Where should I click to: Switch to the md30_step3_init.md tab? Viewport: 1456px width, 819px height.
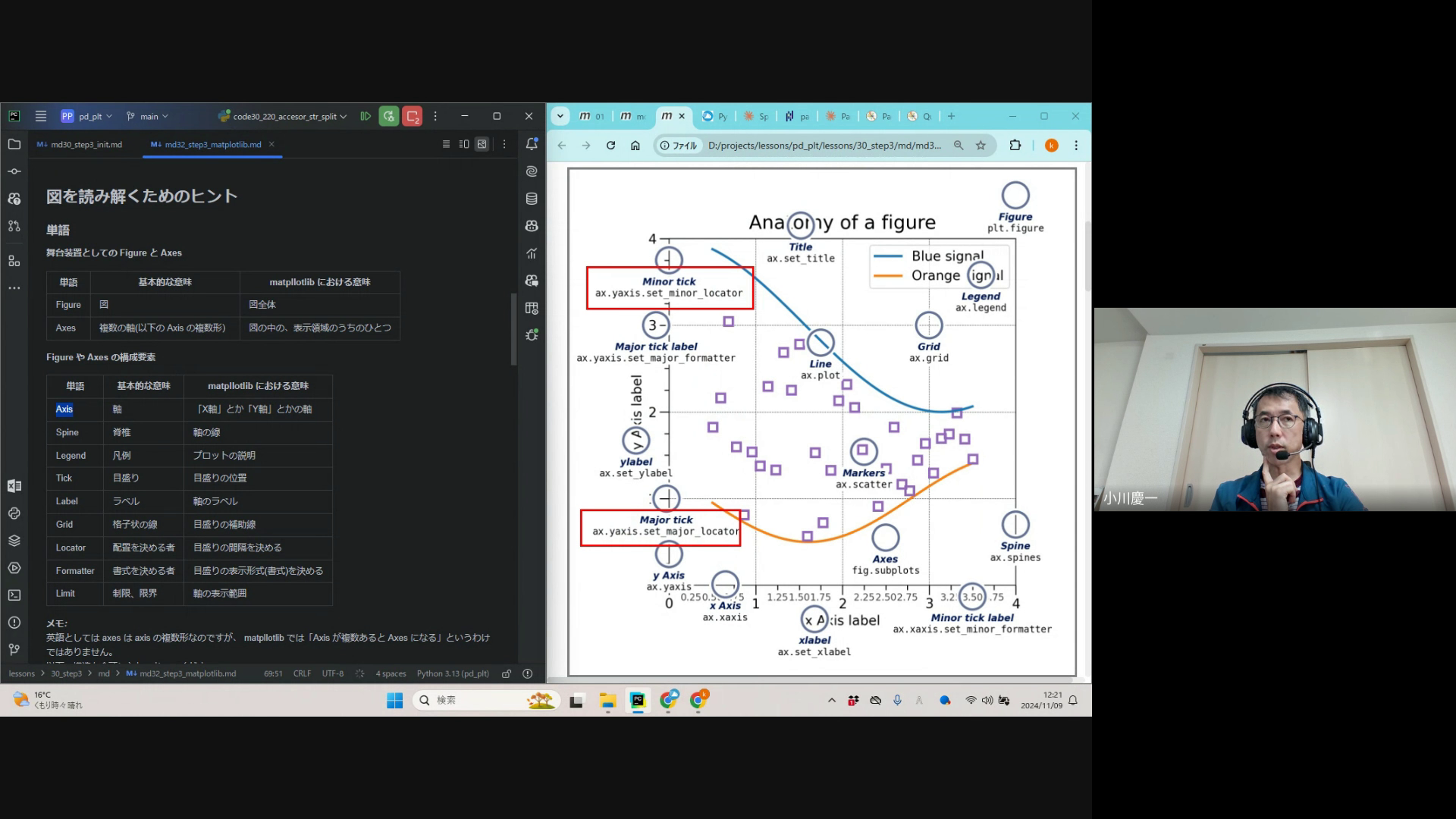pyautogui.click(x=85, y=144)
